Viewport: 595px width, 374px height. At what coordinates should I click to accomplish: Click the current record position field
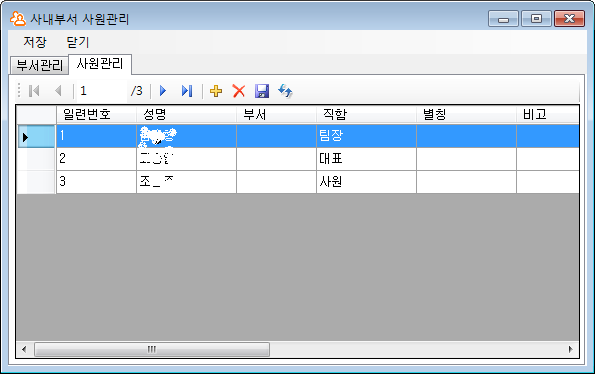(x=102, y=91)
